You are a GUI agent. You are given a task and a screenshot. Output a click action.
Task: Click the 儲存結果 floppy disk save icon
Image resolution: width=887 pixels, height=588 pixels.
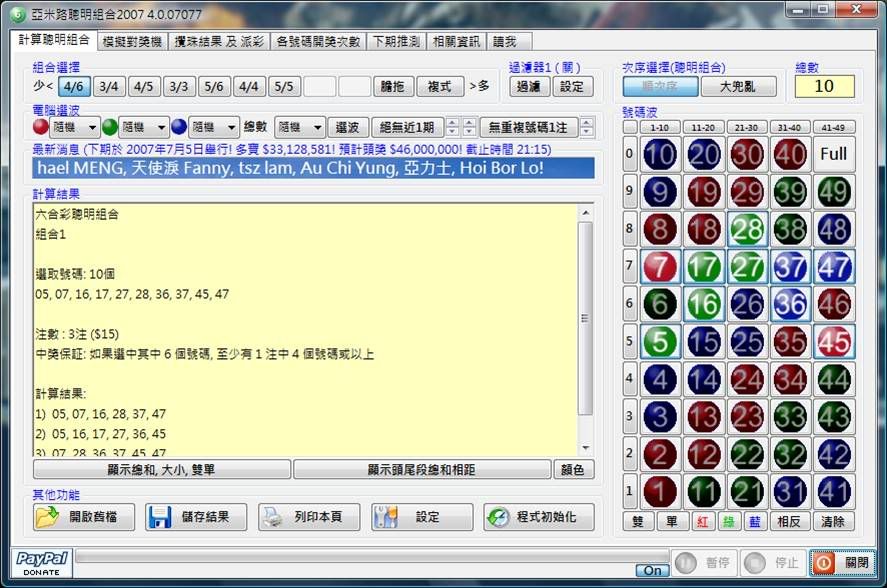[160, 517]
